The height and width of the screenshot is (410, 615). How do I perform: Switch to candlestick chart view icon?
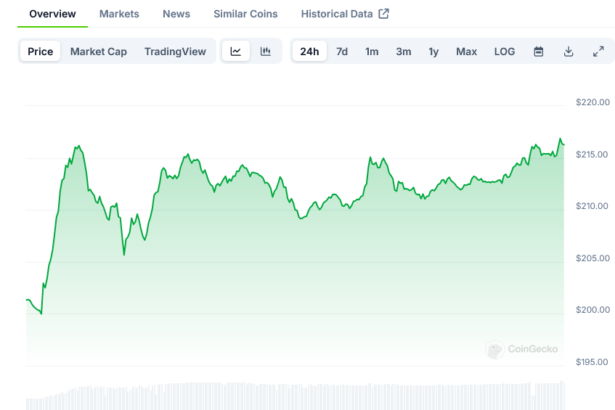[x=265, y=52]
